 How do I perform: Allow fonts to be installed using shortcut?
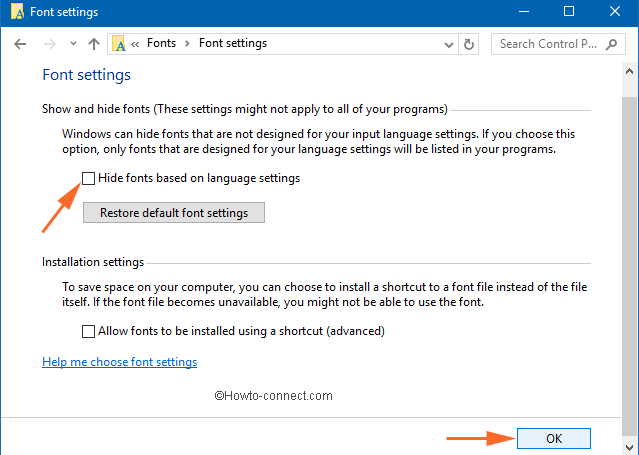click(x=88, y=331)
